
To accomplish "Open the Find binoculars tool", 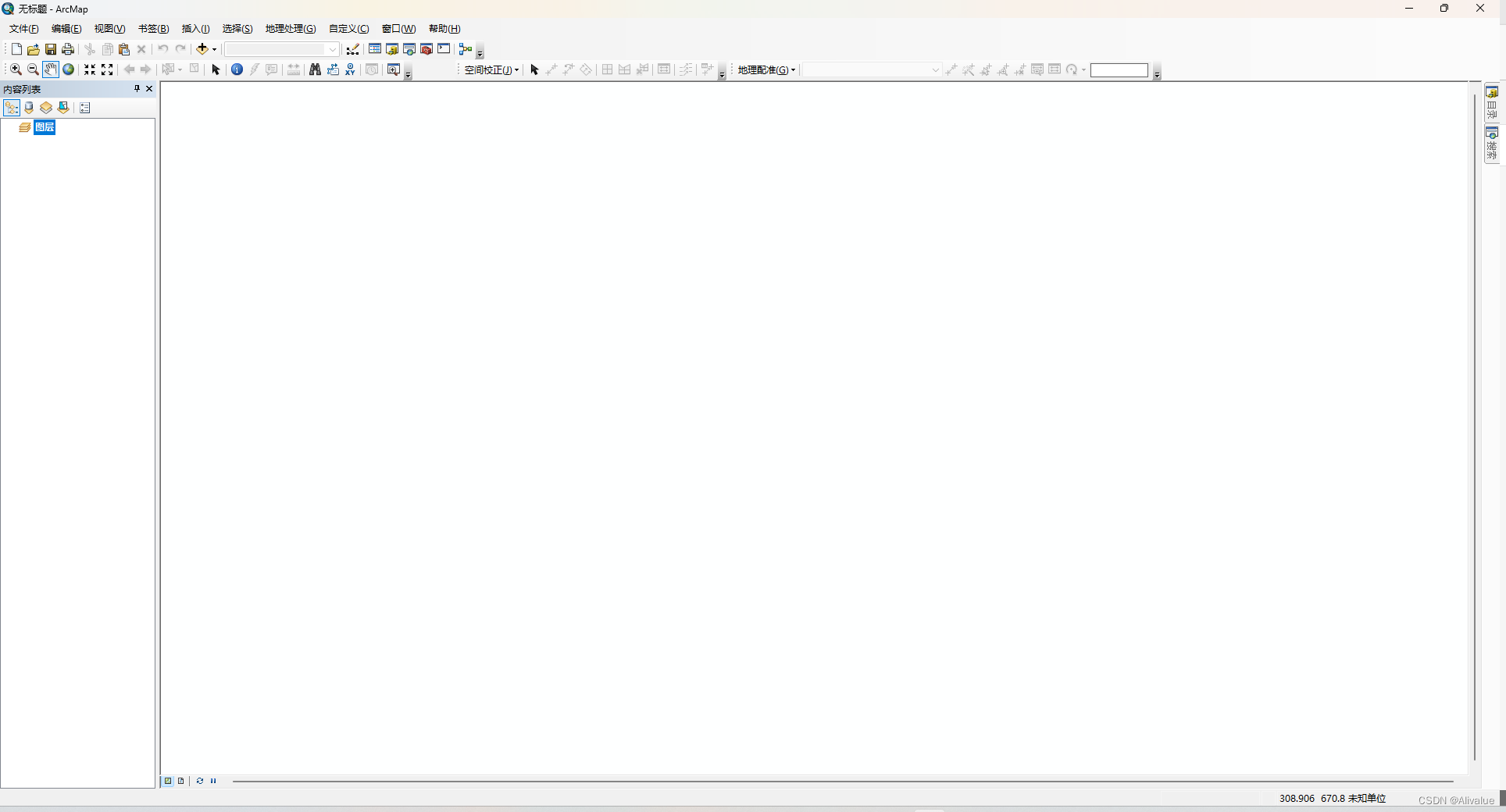I will [x=315, y=69].
